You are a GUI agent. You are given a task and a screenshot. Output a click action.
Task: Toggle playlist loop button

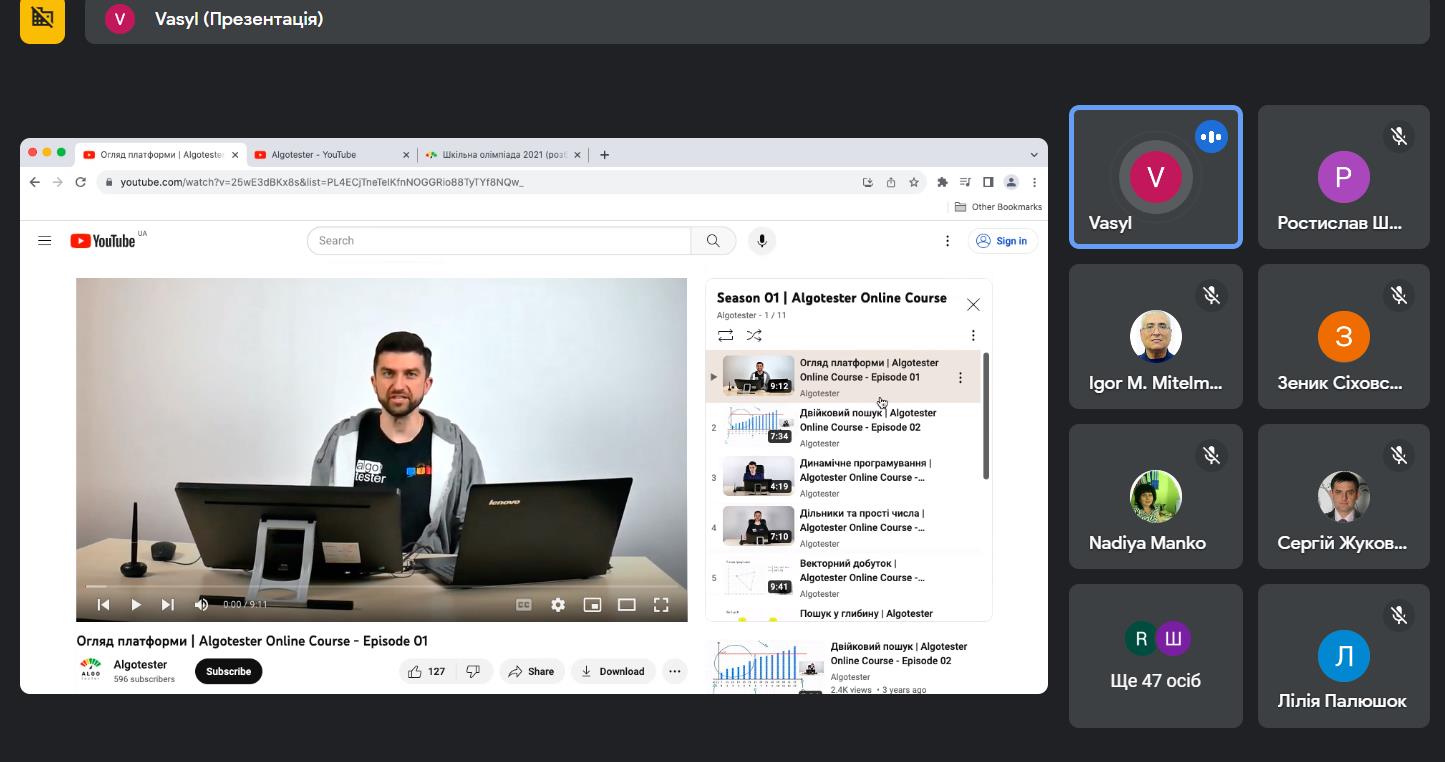[x=726, y=336]
